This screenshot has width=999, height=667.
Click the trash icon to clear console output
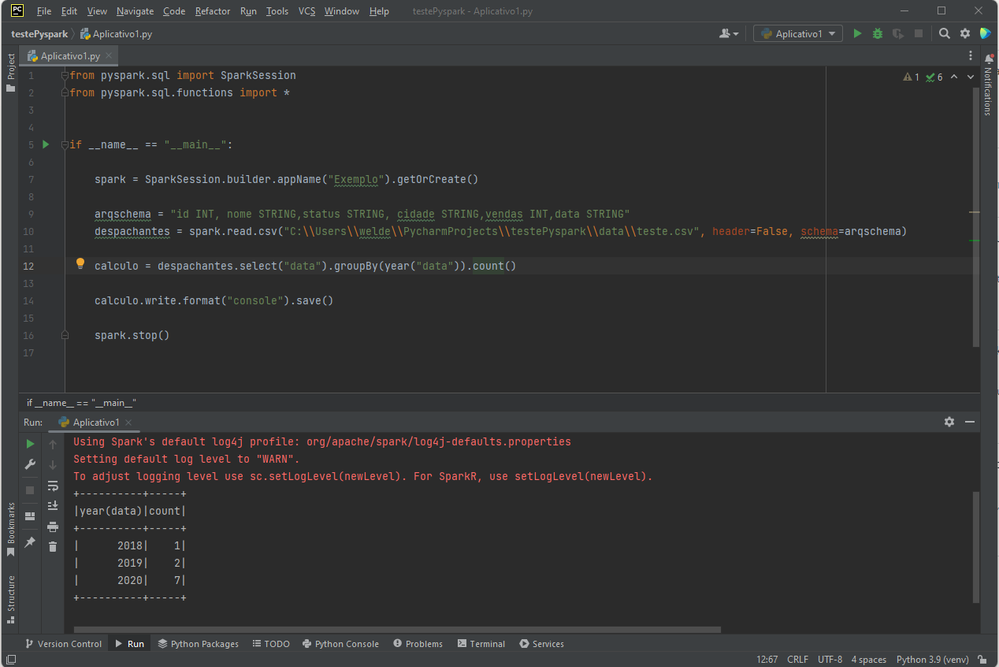point(53,546)
